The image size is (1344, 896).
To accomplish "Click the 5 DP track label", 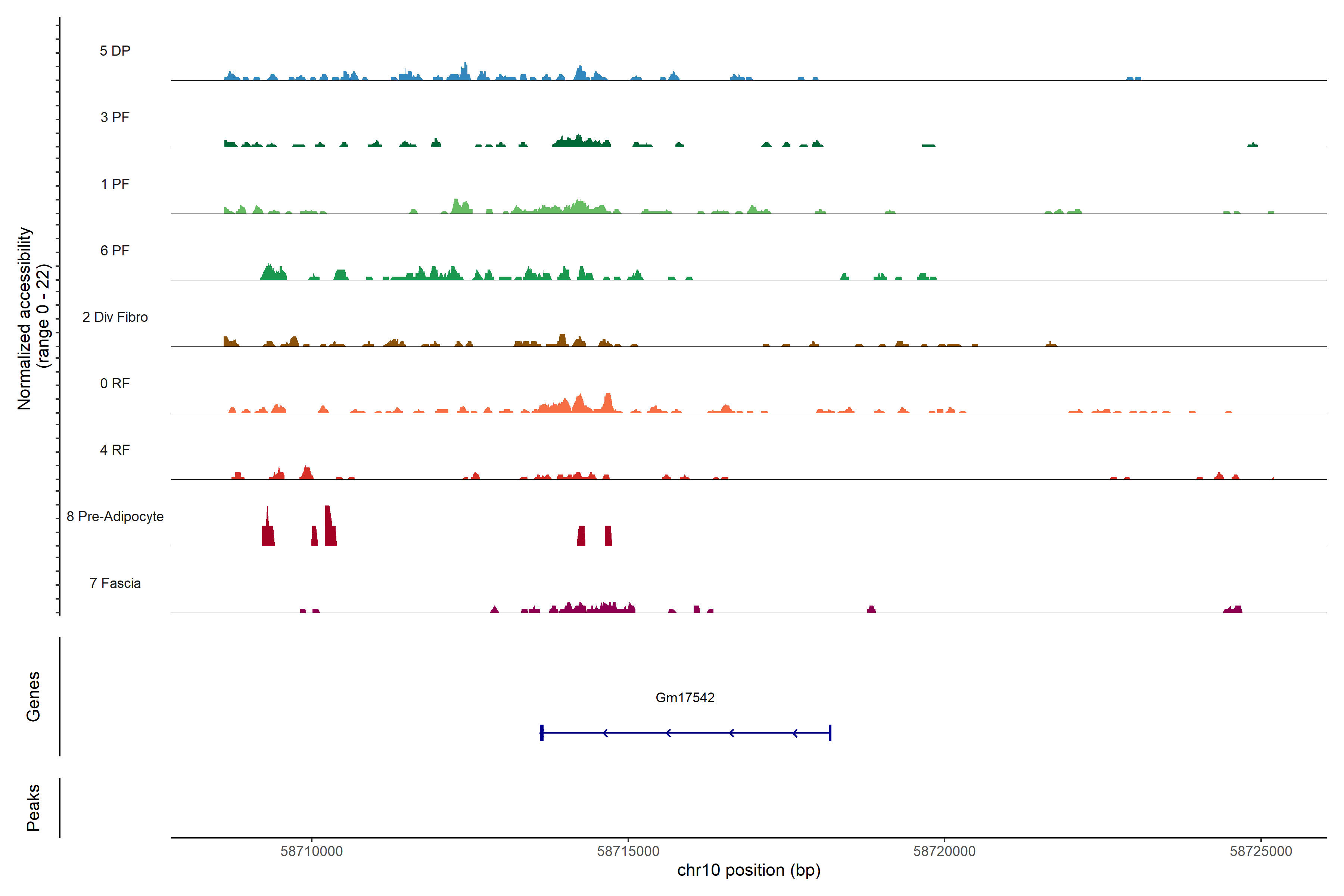I will coord(115,51).
